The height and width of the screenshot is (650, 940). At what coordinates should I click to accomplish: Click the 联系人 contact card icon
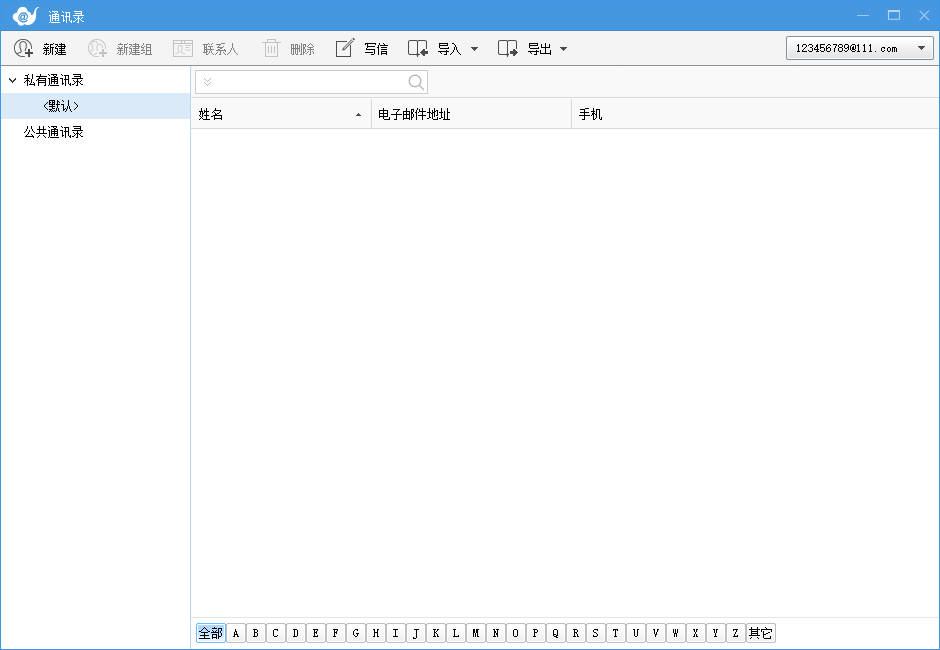183,48
